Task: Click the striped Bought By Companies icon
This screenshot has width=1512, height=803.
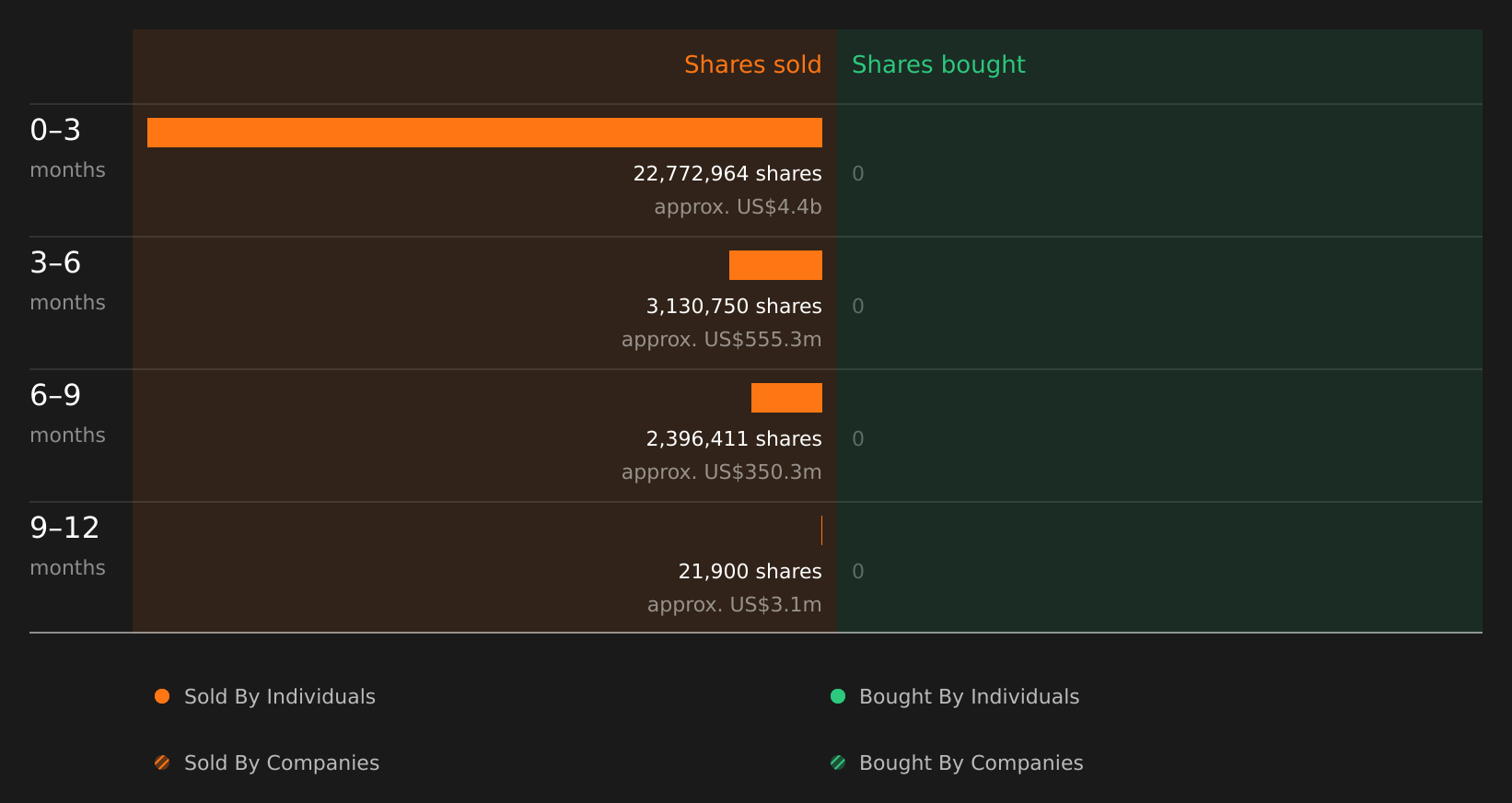Action: coord(838,762)
